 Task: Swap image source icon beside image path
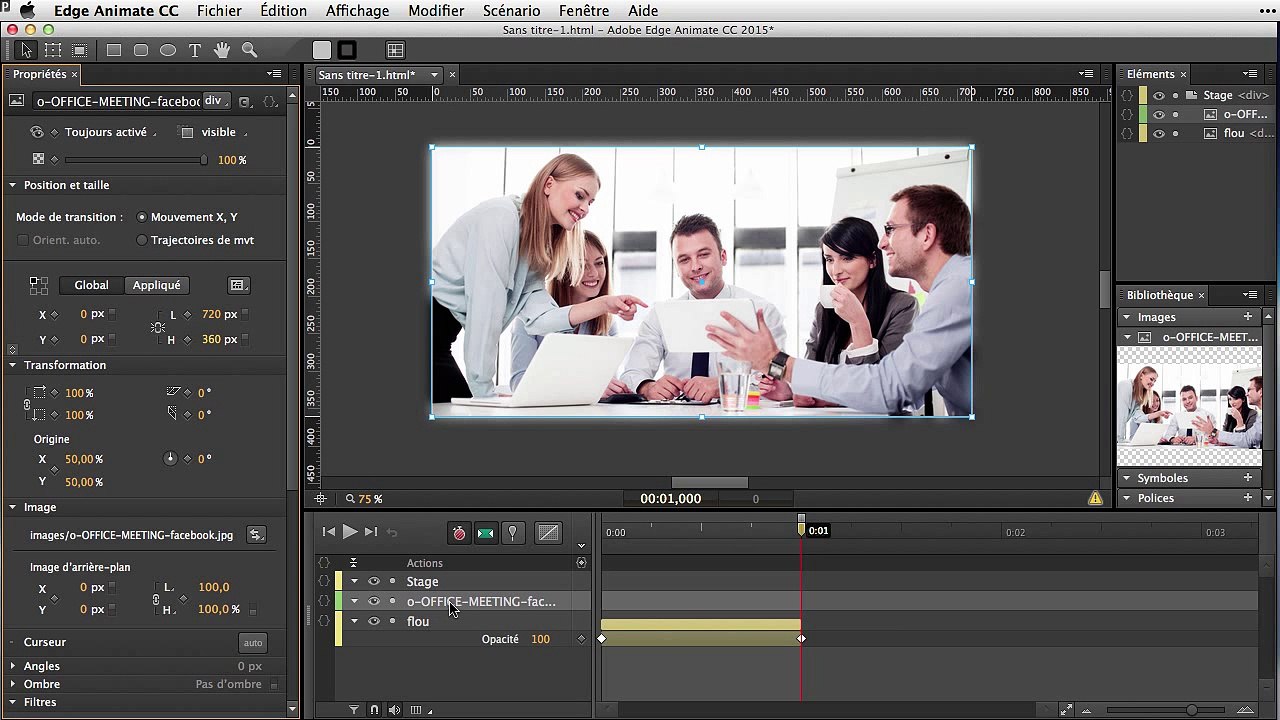click(256, 535)
